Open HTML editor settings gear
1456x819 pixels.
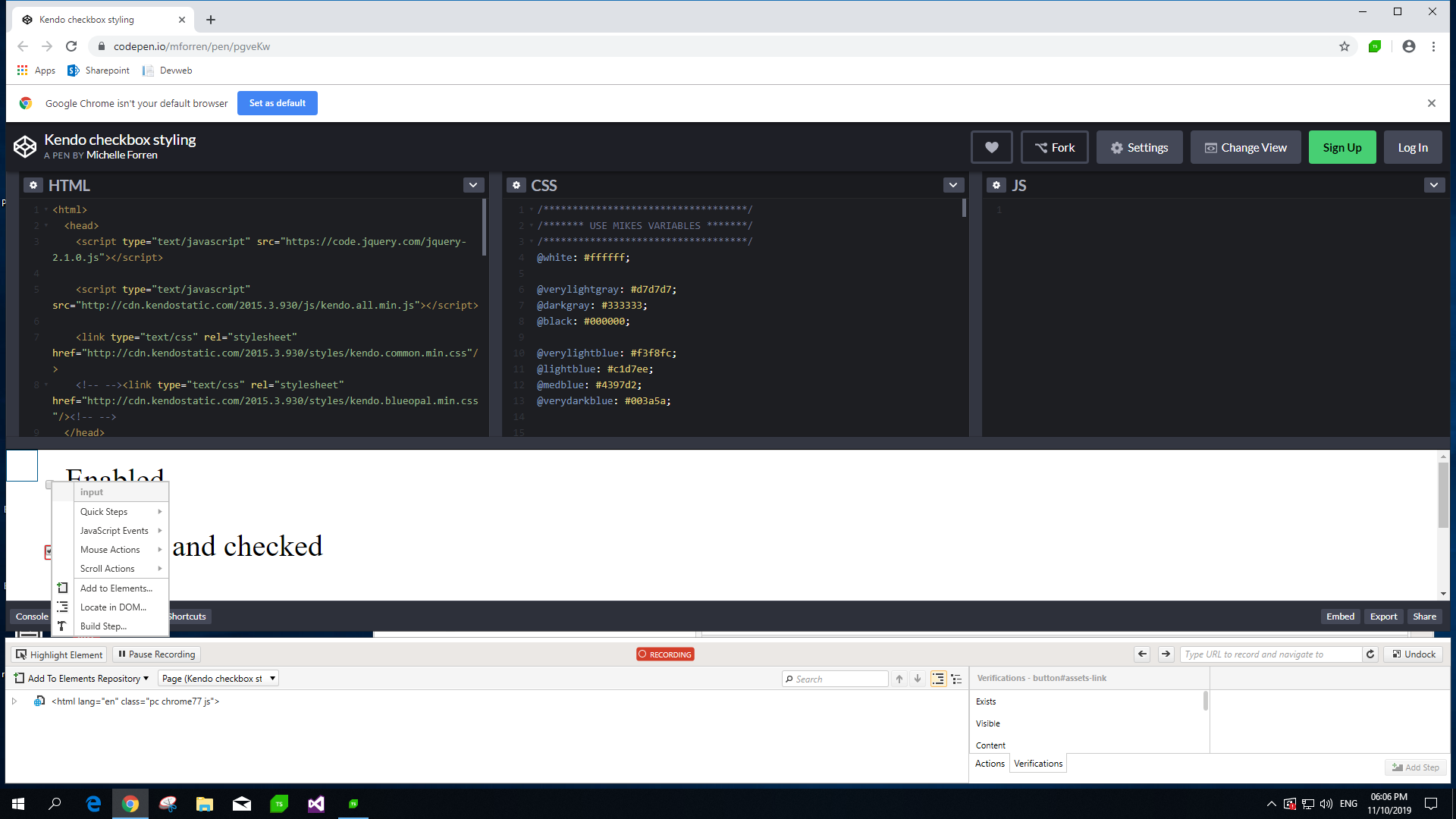coord(33,185)
